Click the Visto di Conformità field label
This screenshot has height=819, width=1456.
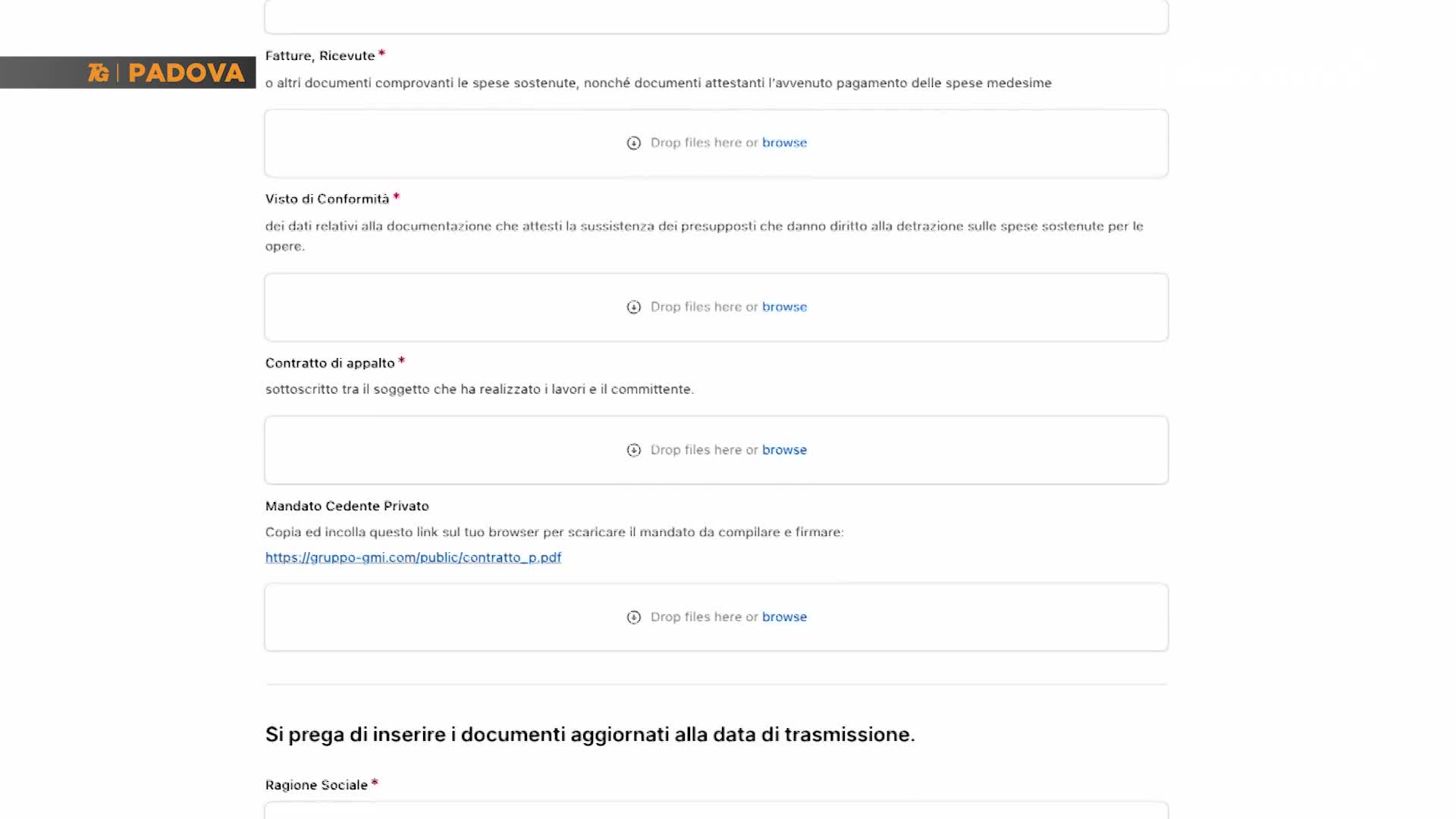click(327, 199)
